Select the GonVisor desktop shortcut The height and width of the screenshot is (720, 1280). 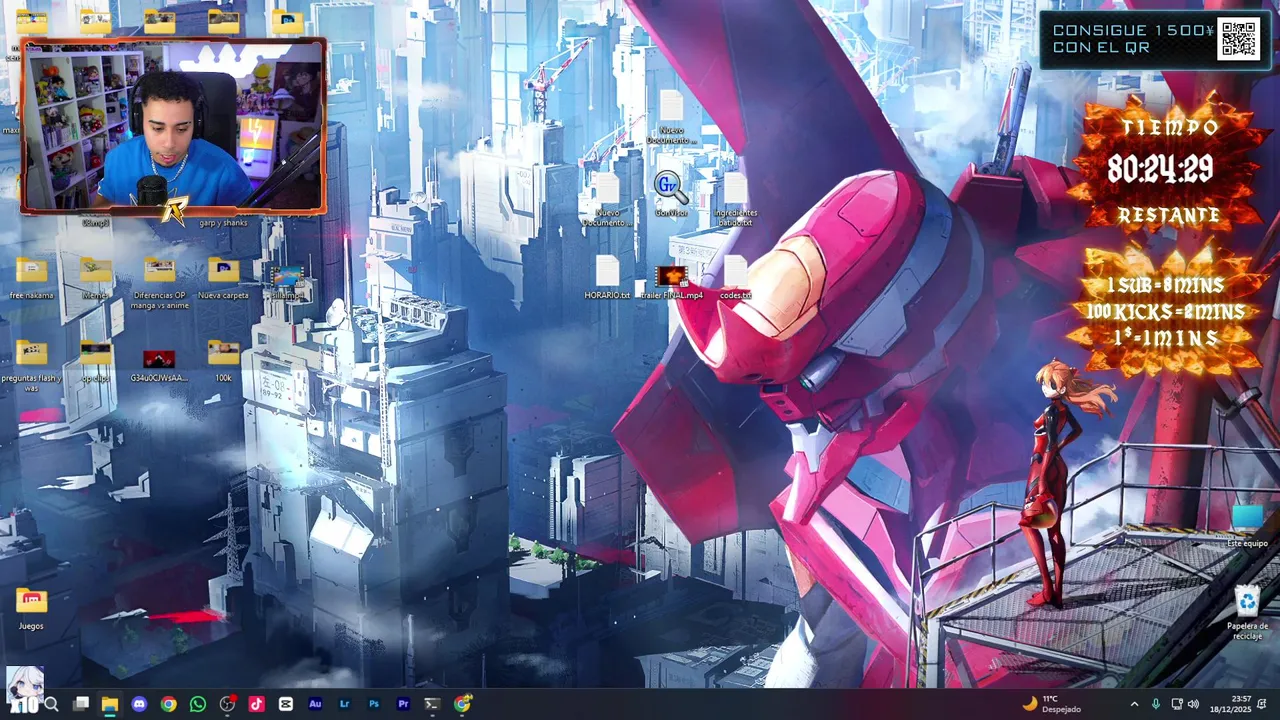point(670,194)
